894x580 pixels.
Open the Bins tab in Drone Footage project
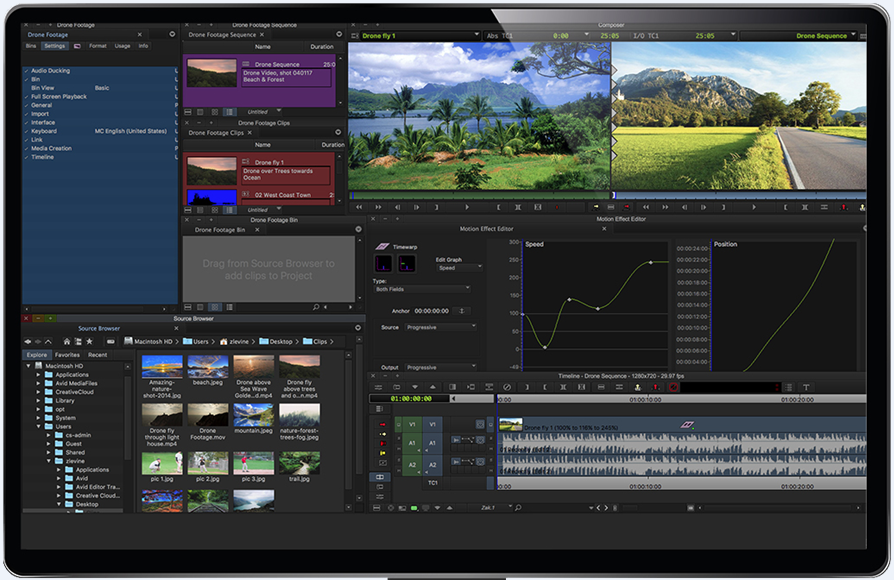[31, 46]
